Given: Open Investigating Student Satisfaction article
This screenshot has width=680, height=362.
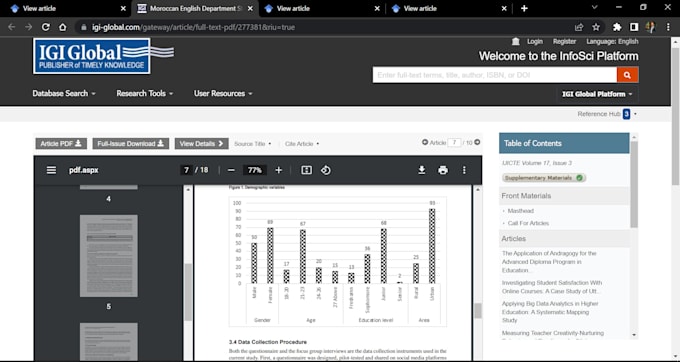Looking at the screenshot, I should [552, 287].
